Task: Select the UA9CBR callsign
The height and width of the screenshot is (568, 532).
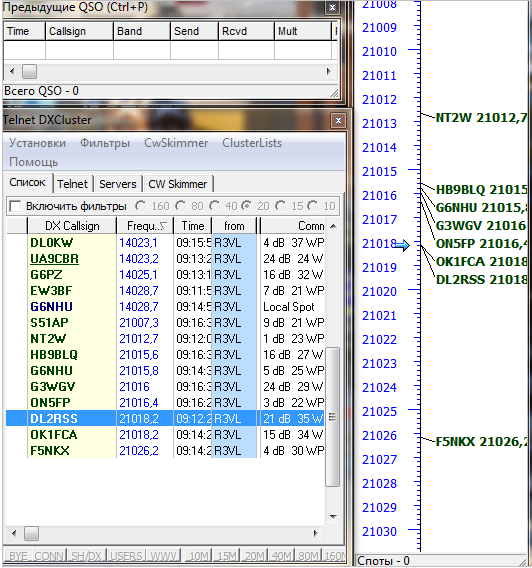Action: point(54,259)
